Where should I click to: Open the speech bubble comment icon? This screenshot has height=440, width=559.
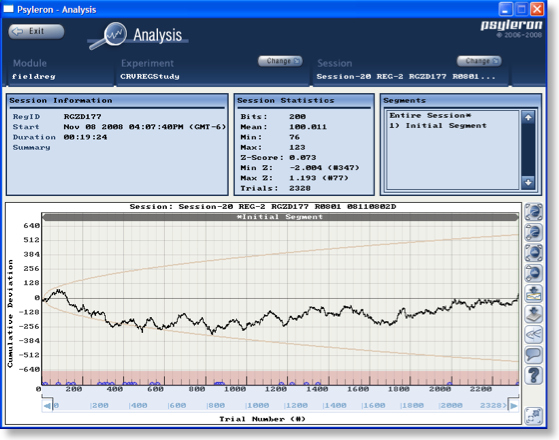click(533, 355)
